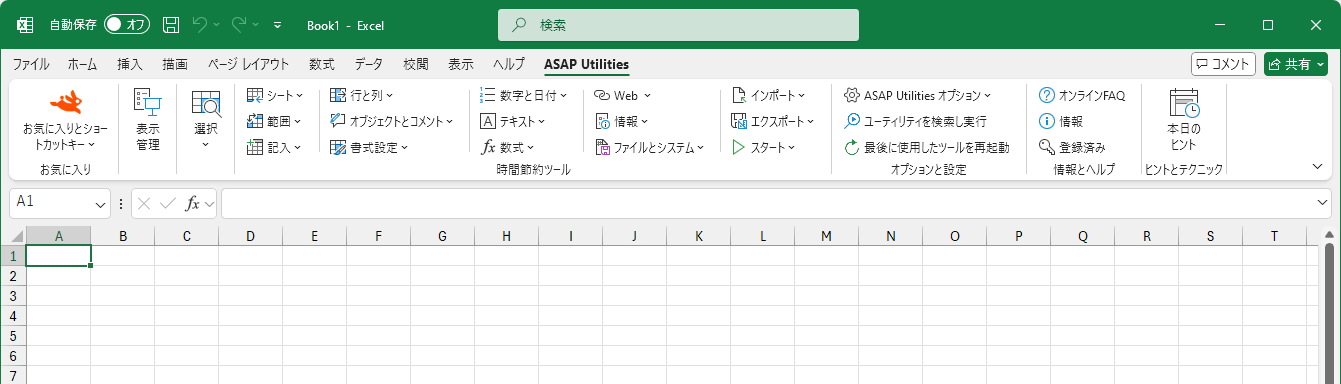The width and height of the screenshot is (1341, 384).
Task: Open ASAP Utilities オプション settings menu
Action: (917, 95)
